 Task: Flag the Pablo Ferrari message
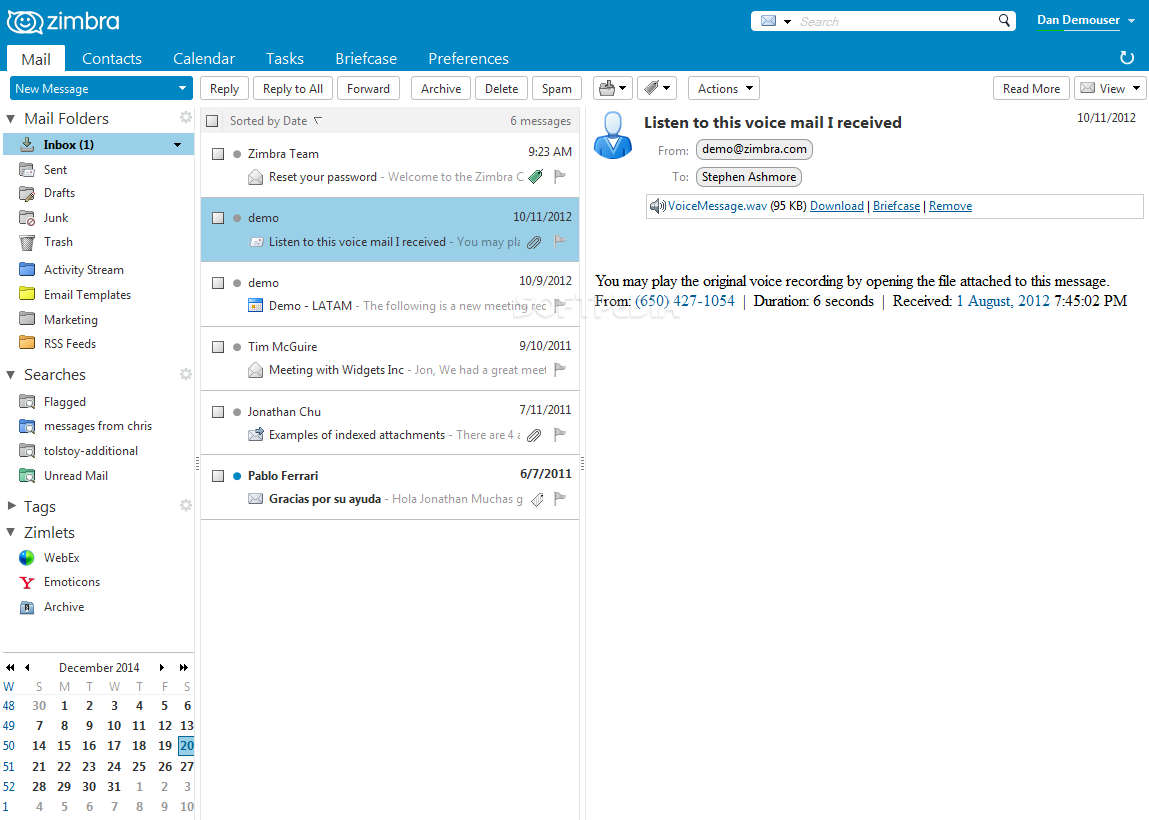[560, 498]
